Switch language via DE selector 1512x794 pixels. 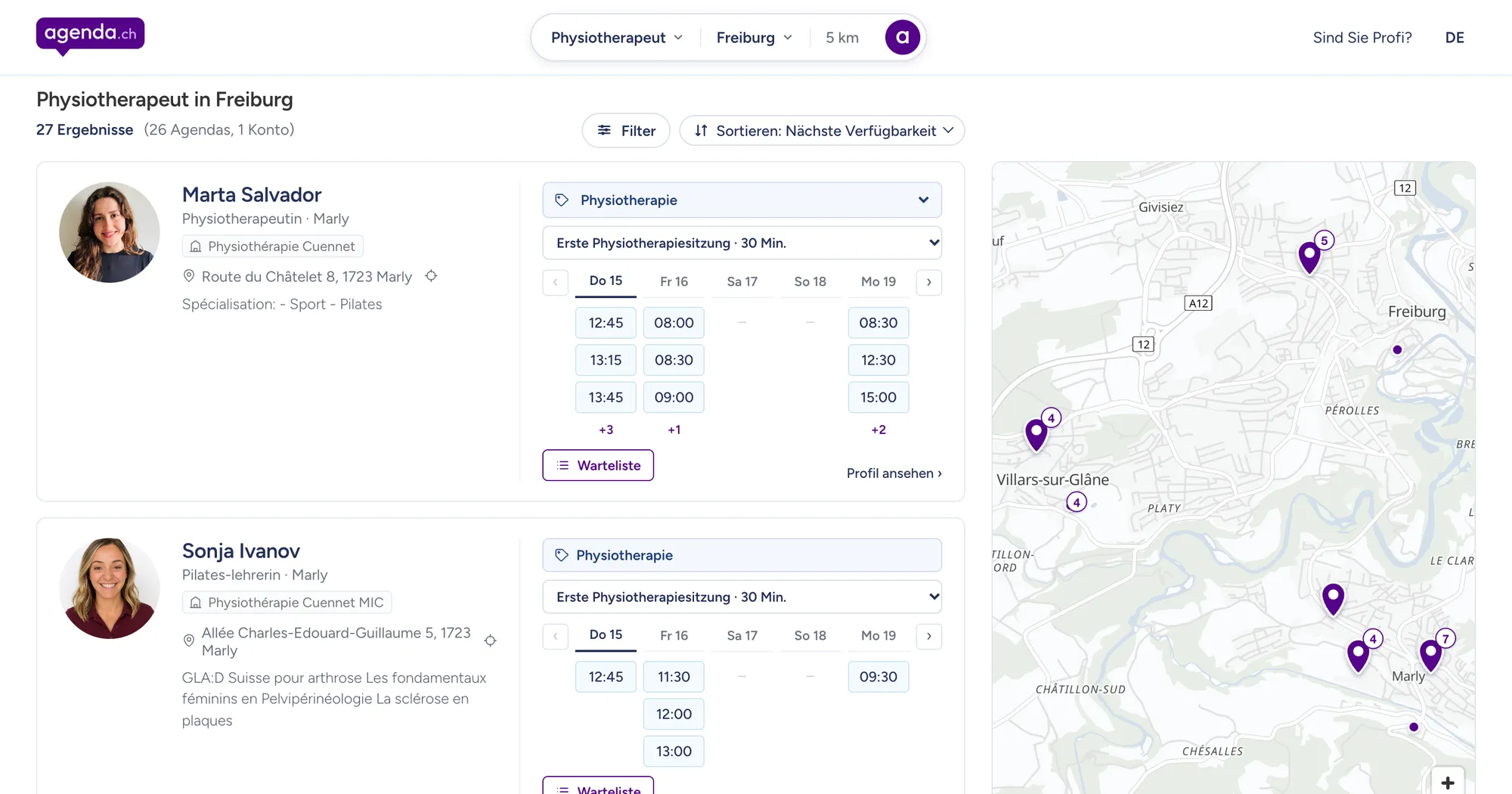click(x=1455, y=38)
